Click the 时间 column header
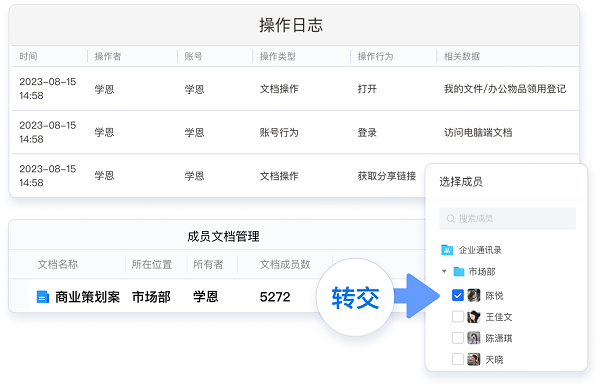The image size is (600, 388). coord(28,56)
